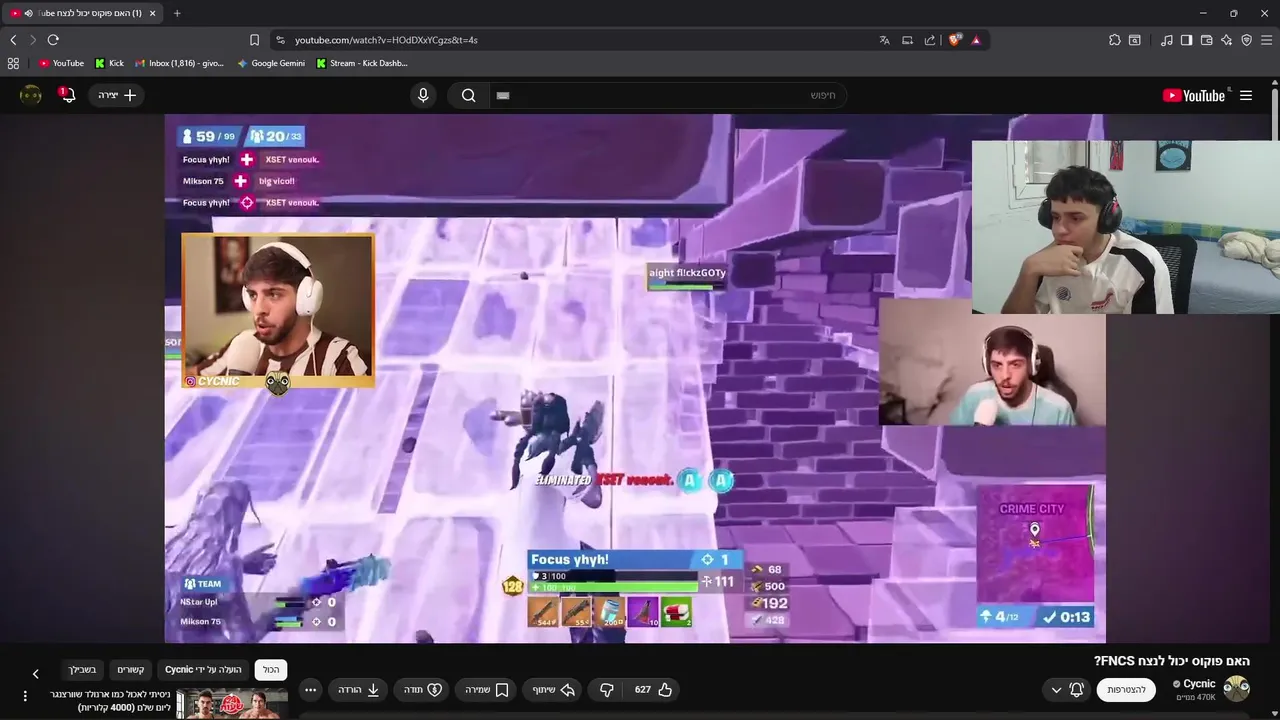Open subscription notification bell dropdown
The width and height of the screenshot is (1280, 720).
tap(1066, 689)
